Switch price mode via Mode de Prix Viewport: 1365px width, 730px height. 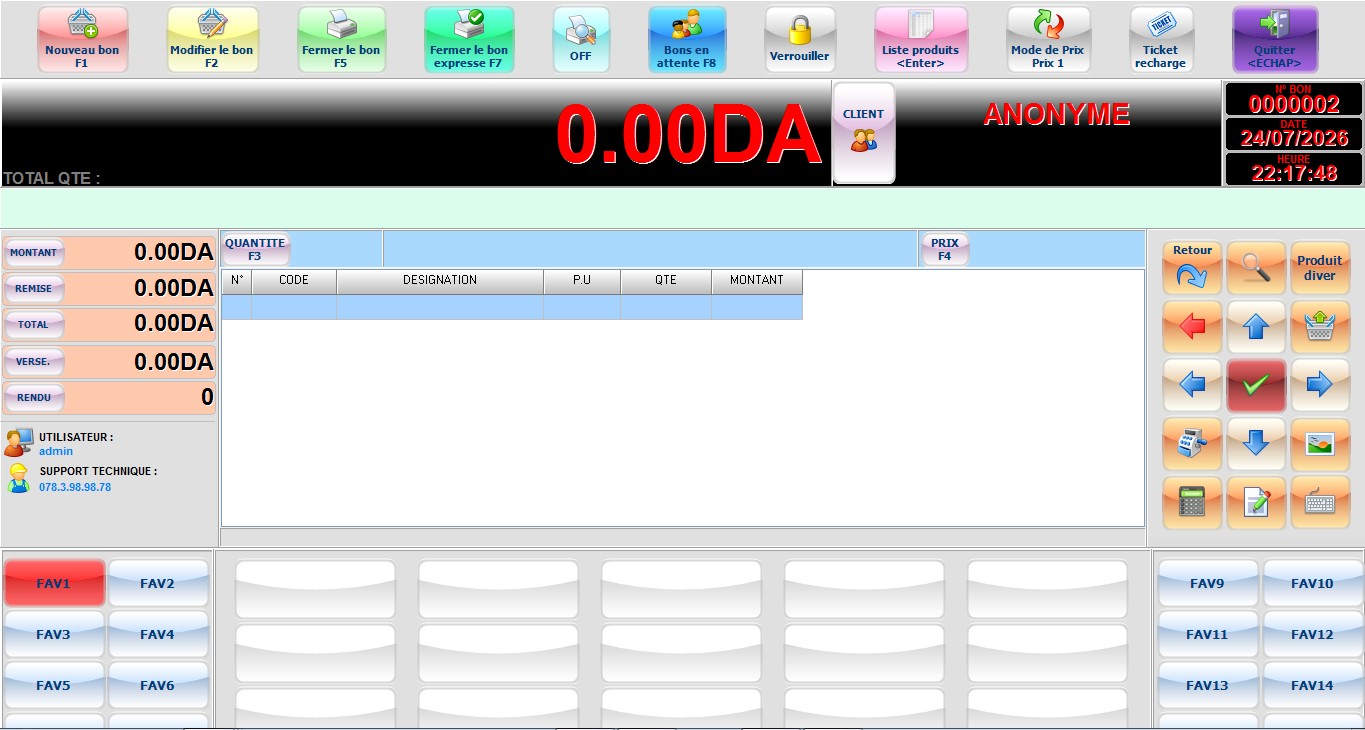coord(1047,40)
